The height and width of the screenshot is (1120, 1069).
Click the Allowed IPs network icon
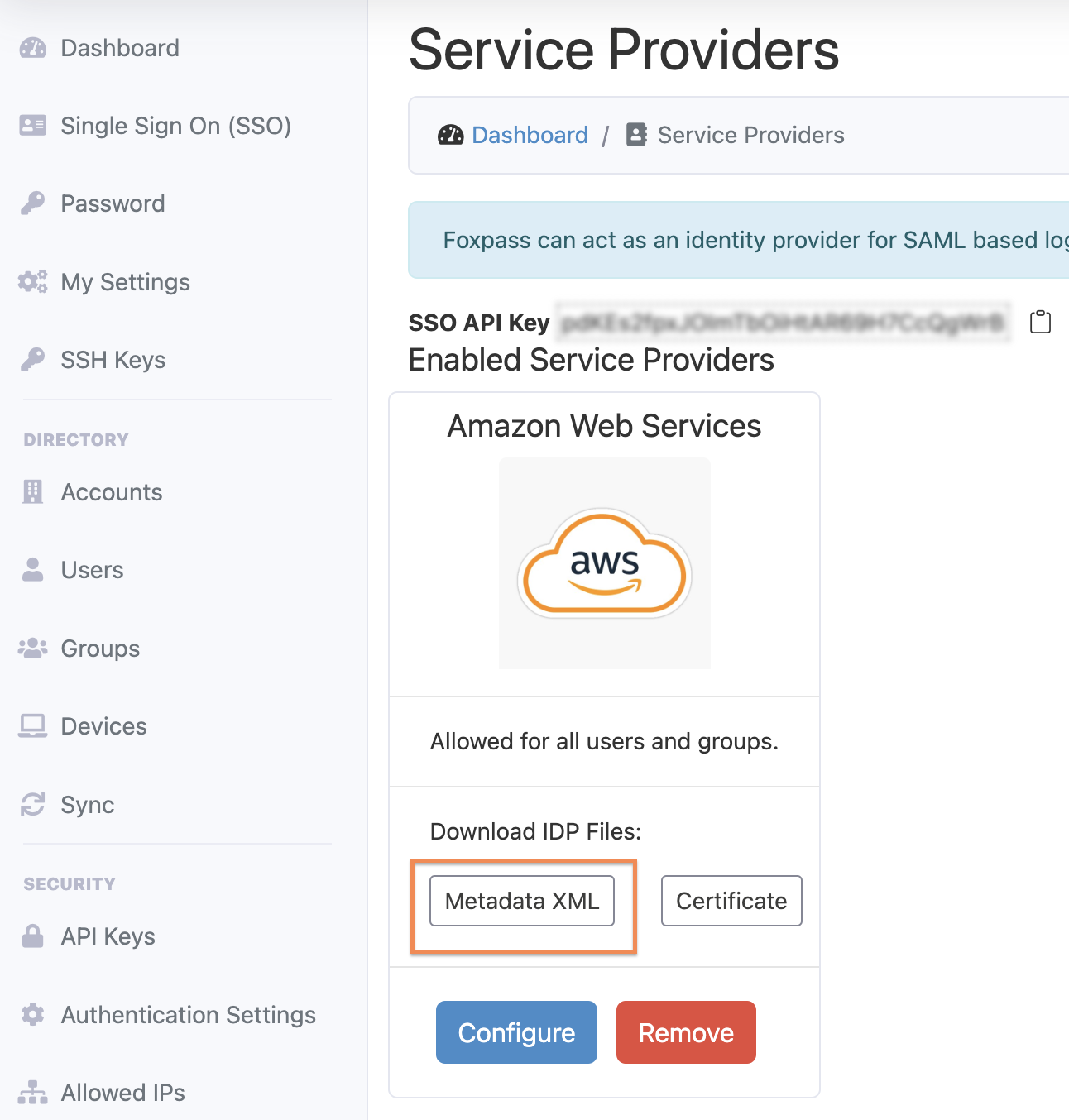tap(33, 1093)
